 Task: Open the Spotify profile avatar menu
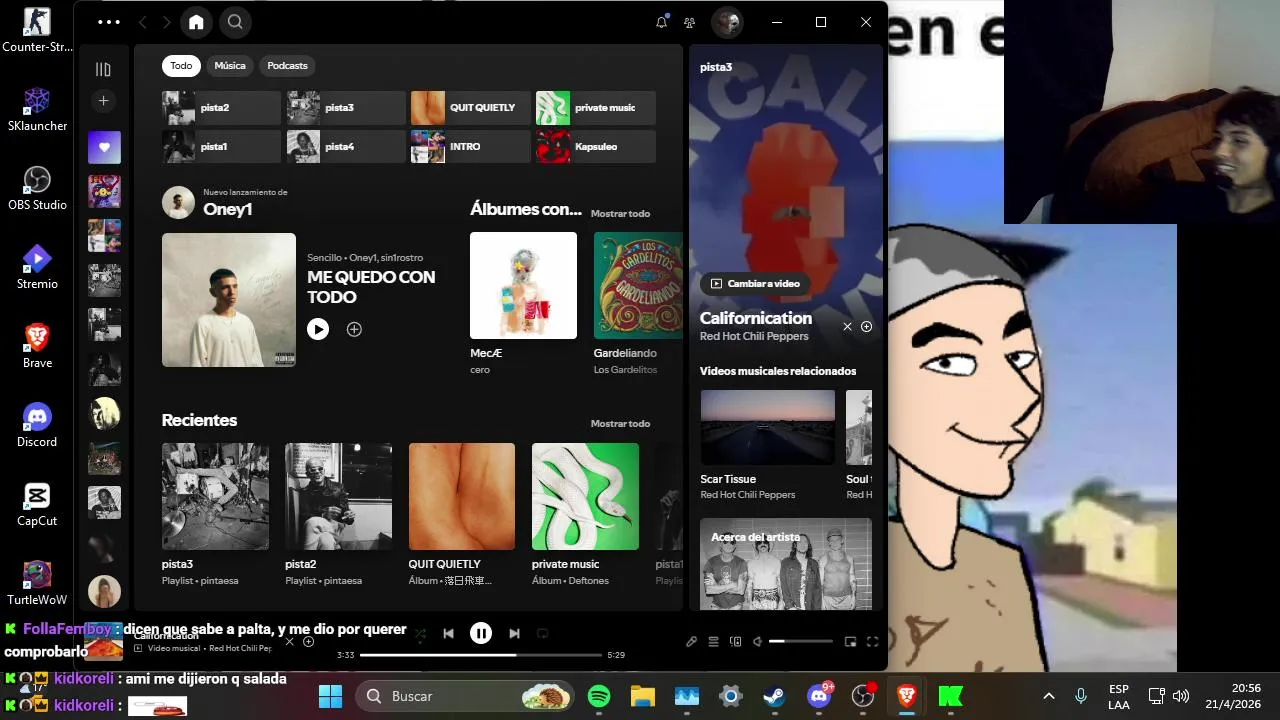(x=727, y=22)
